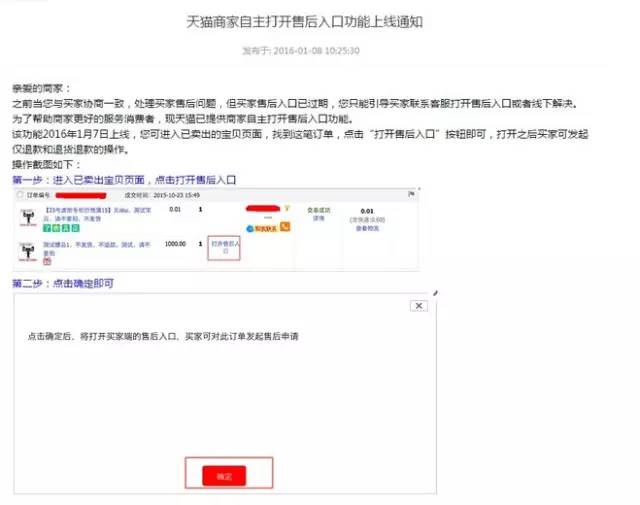Open the second product title link priced 1000.00

tap(97, 248)
